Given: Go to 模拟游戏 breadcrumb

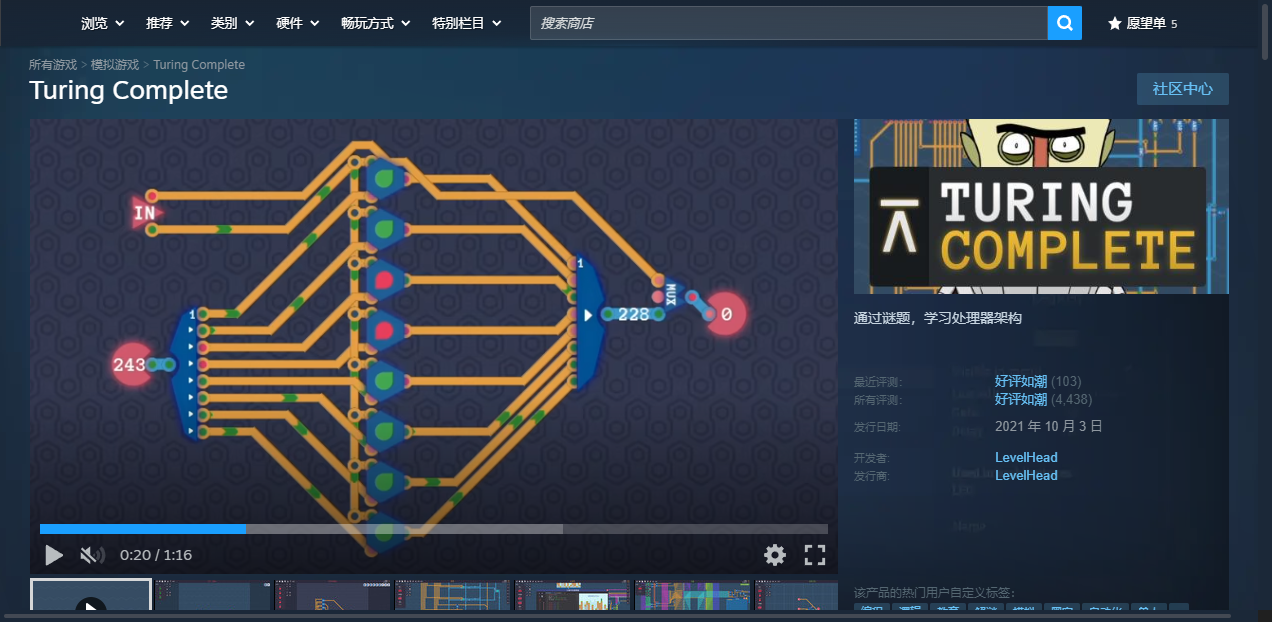Looking at the screenshot, I should (x=115, y=64).
